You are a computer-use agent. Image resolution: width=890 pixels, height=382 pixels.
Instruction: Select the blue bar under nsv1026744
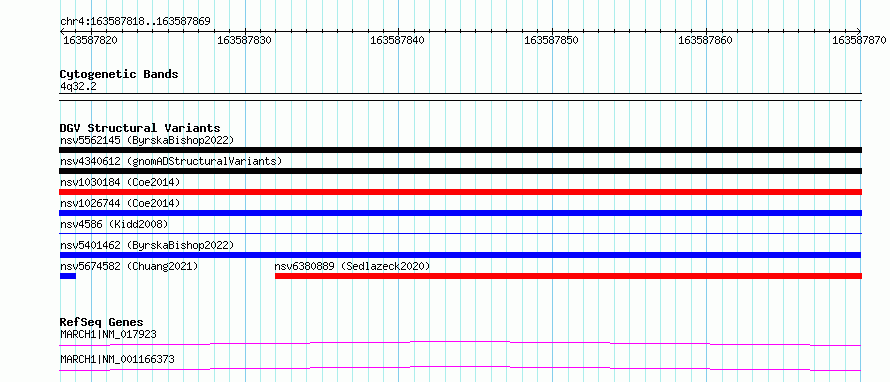coord(460,213)
